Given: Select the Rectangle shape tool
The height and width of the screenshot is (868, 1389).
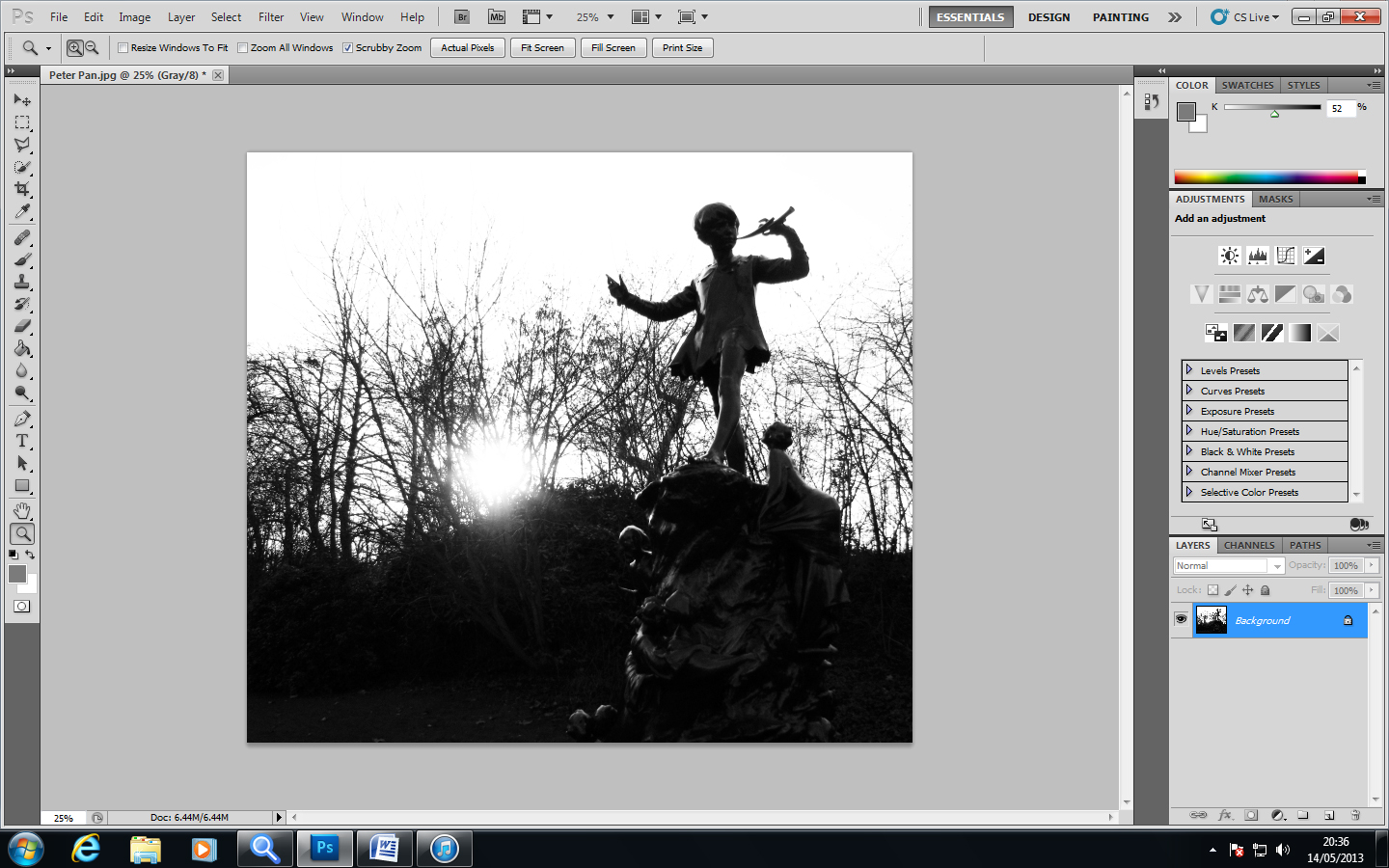Looking at the screenshot, I should (22, 485).
